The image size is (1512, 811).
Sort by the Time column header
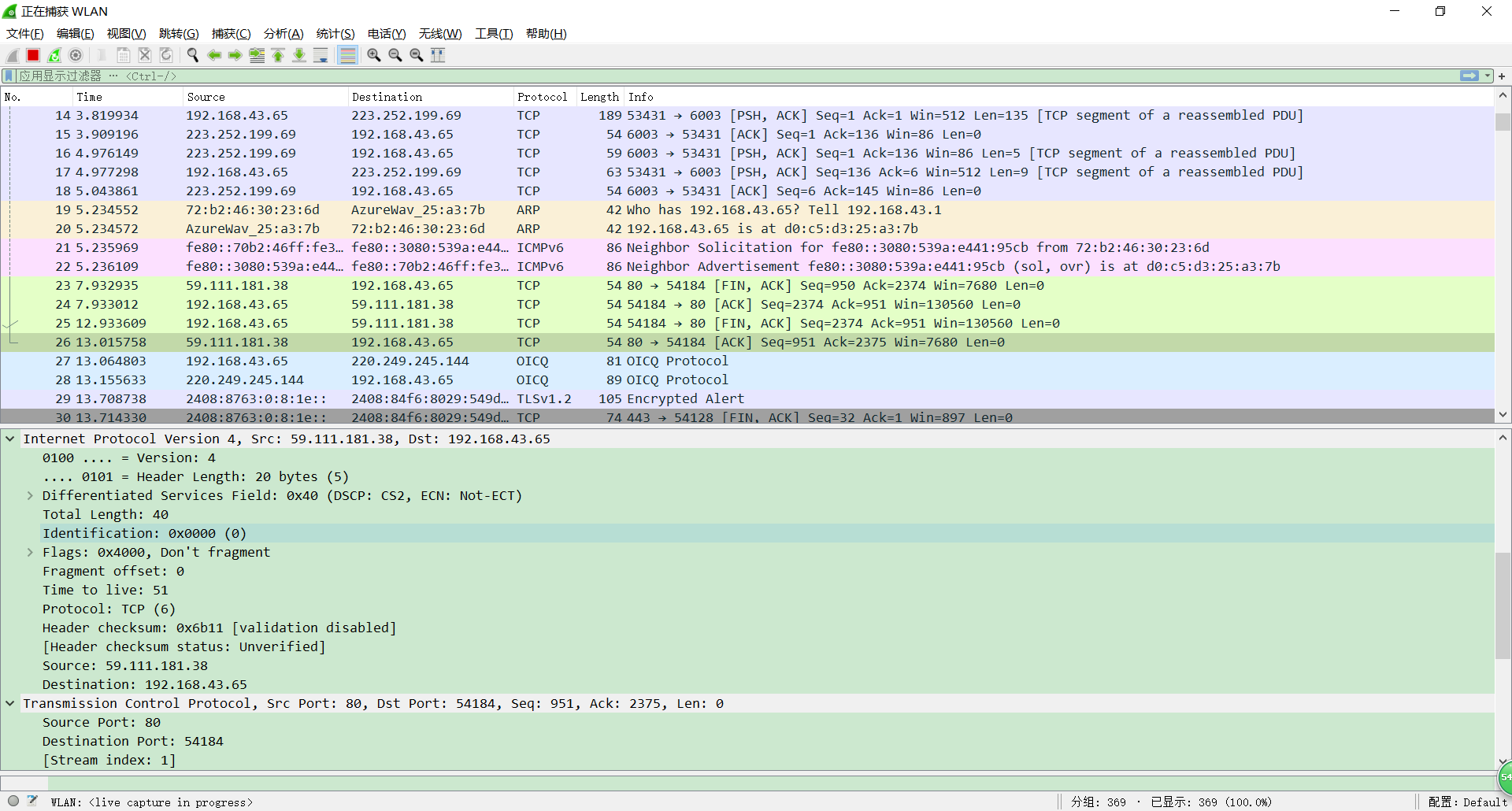pyautogui.click(x=128, y=97)
